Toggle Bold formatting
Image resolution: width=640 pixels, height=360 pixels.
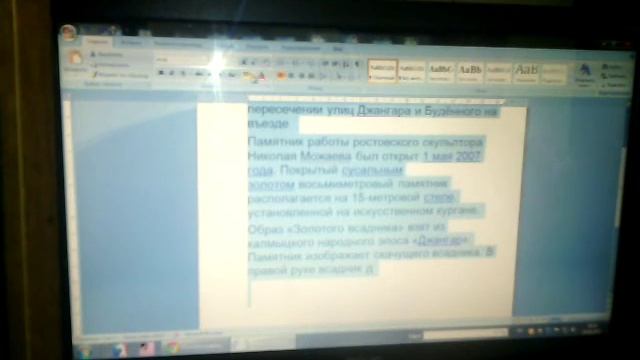pos(161,73)
